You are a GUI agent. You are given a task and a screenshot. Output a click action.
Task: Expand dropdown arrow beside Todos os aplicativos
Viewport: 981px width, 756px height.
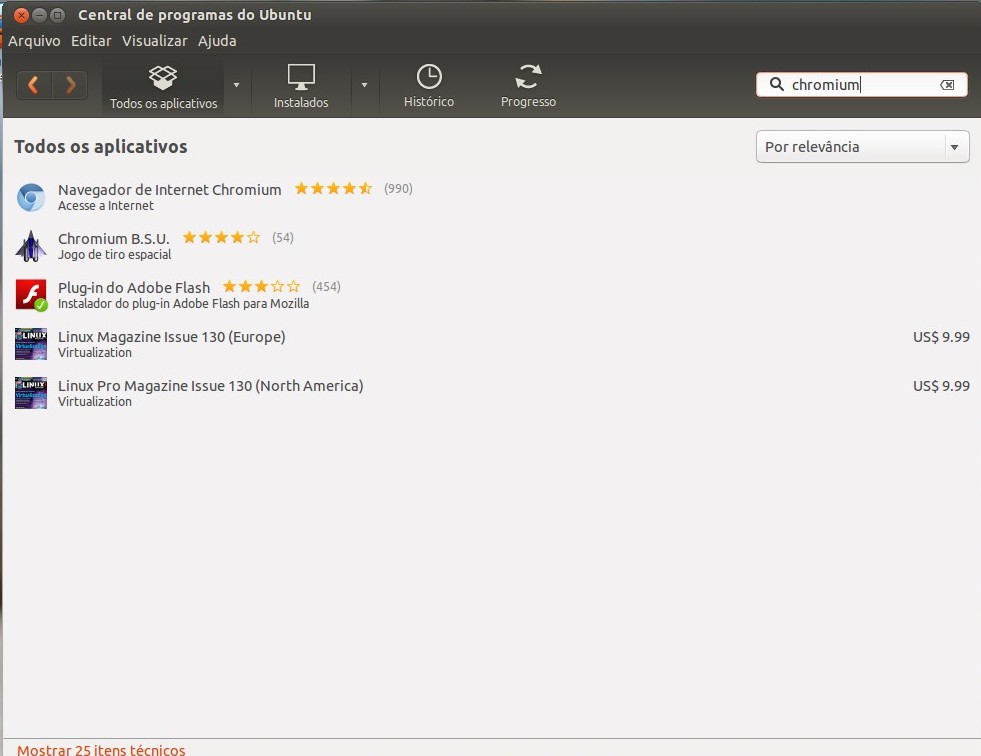[236, 85]
